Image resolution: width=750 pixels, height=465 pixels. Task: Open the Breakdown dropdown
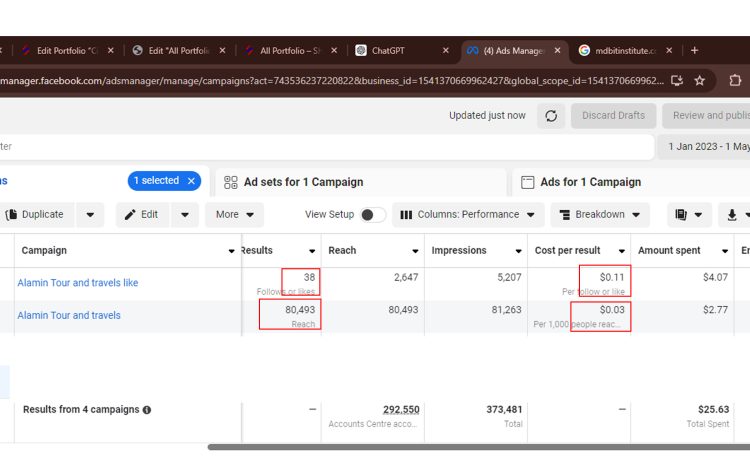pos(600,215)
